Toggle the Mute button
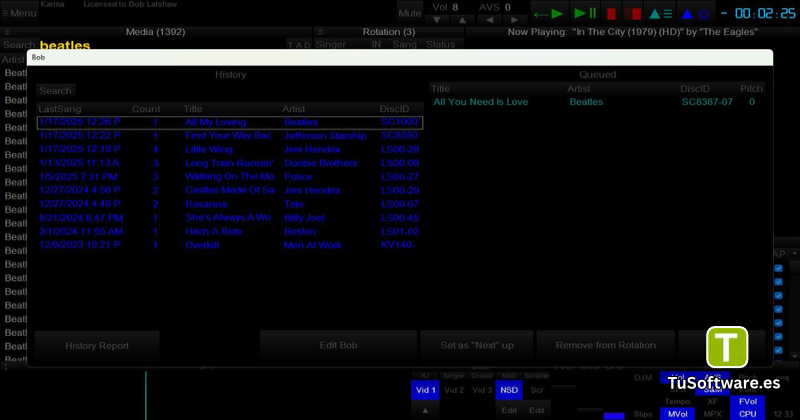Viewport: 800px width, 420px height. pos(409,13)
